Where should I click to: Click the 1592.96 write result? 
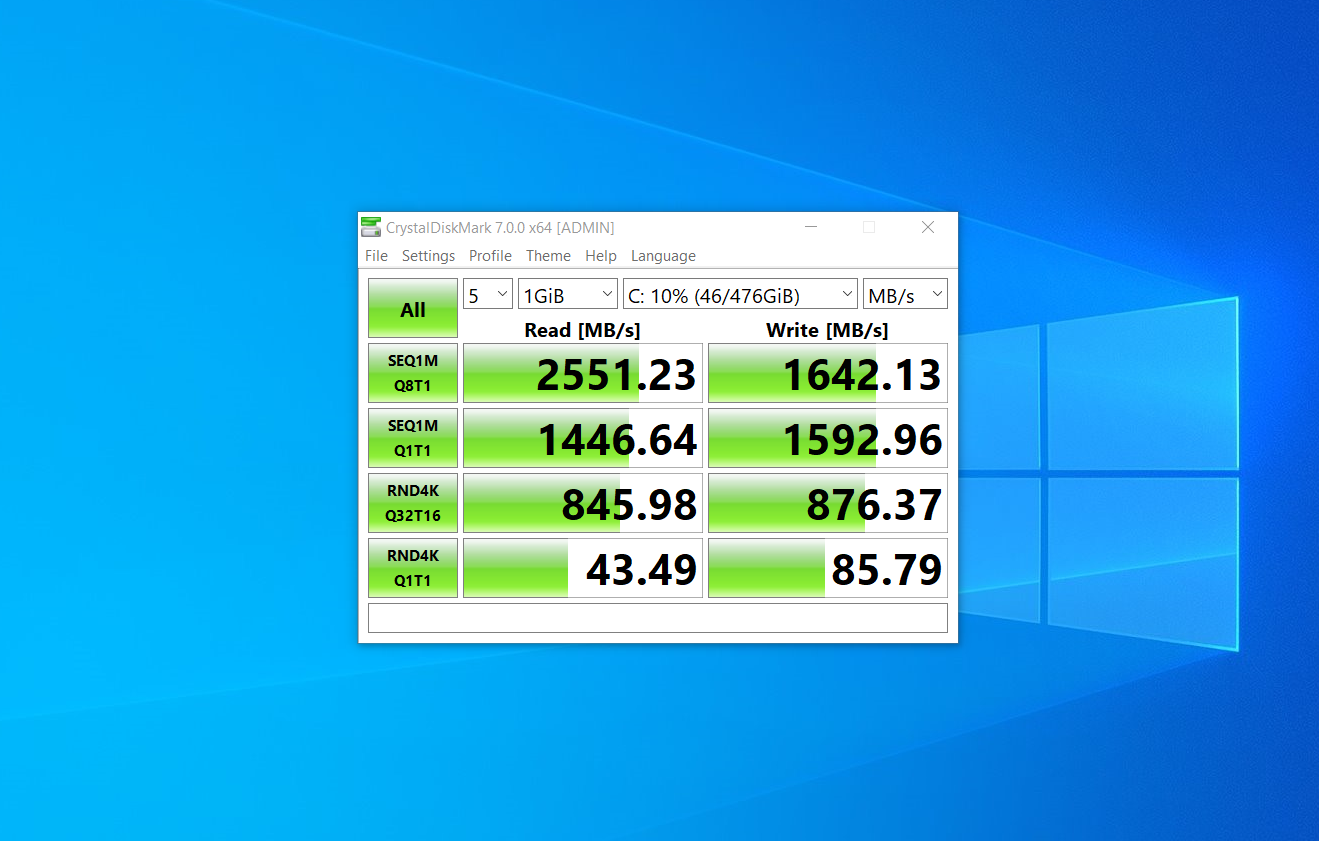pos(828,438)
